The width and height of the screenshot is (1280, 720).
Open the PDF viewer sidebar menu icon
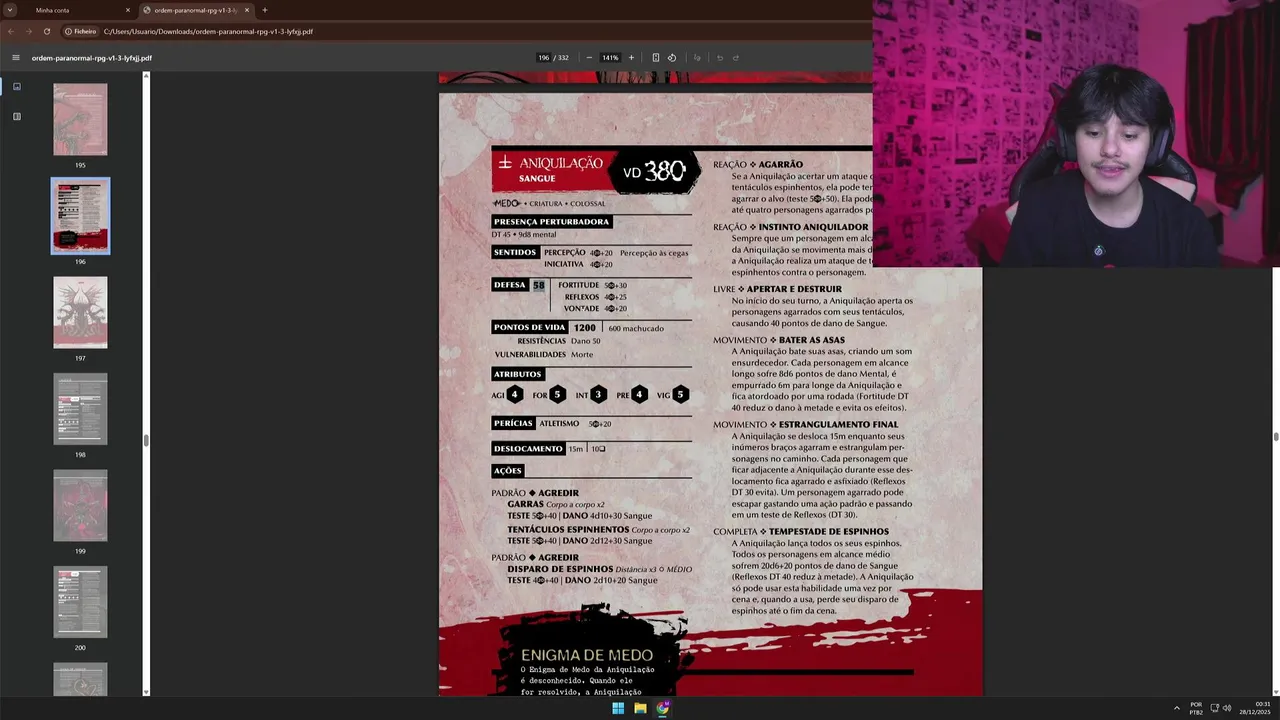tap(15, 58)
